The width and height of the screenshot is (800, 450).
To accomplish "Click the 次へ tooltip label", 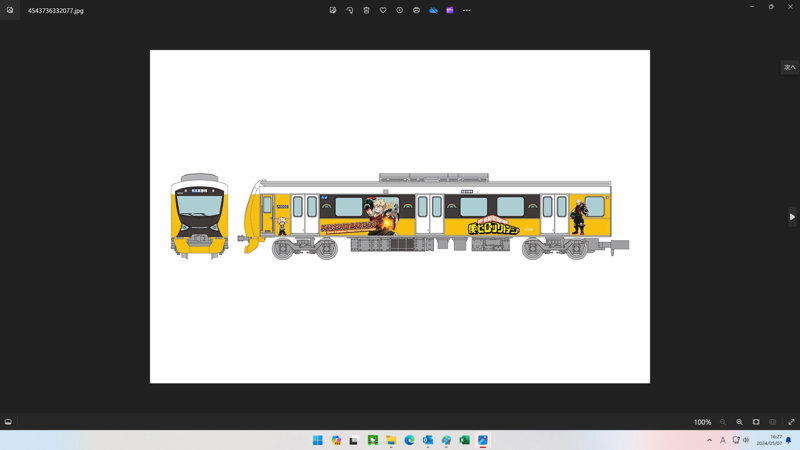I will tap(789, 67).
